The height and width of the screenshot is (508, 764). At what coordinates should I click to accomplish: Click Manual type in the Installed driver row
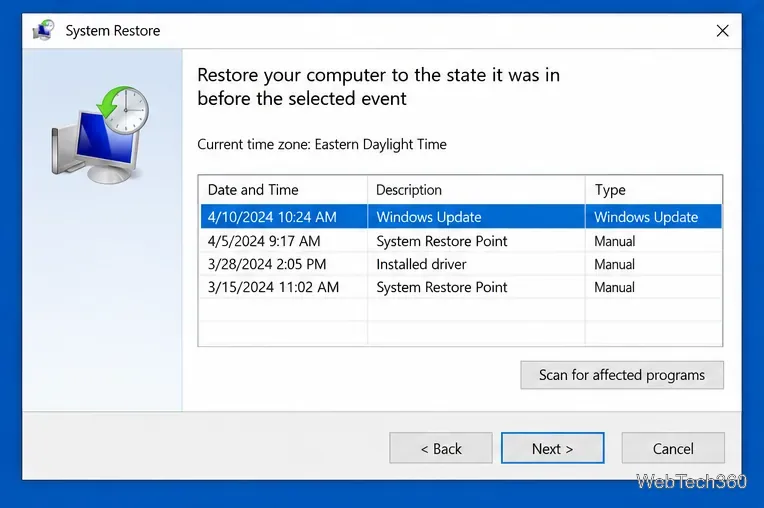tap(614, 264)
